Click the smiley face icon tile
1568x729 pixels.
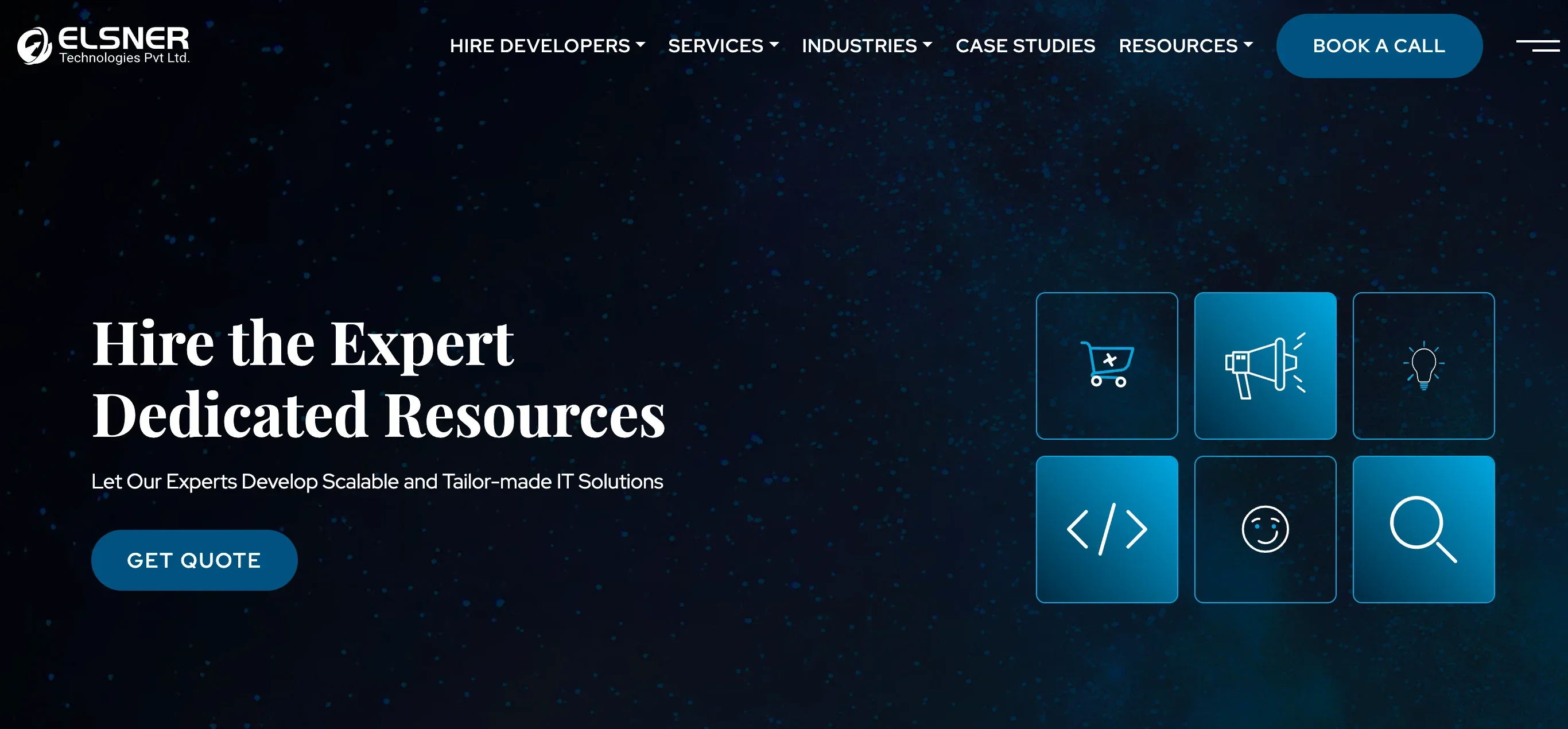tap(1265, 529)
